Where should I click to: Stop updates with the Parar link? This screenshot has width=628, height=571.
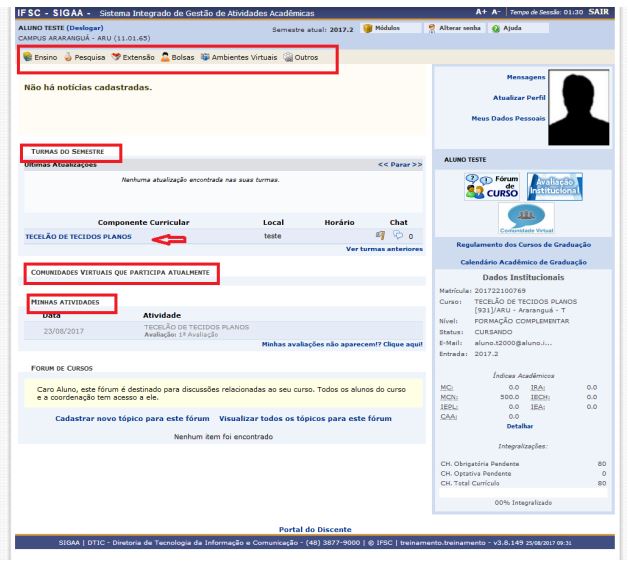(x=399, y=164)
